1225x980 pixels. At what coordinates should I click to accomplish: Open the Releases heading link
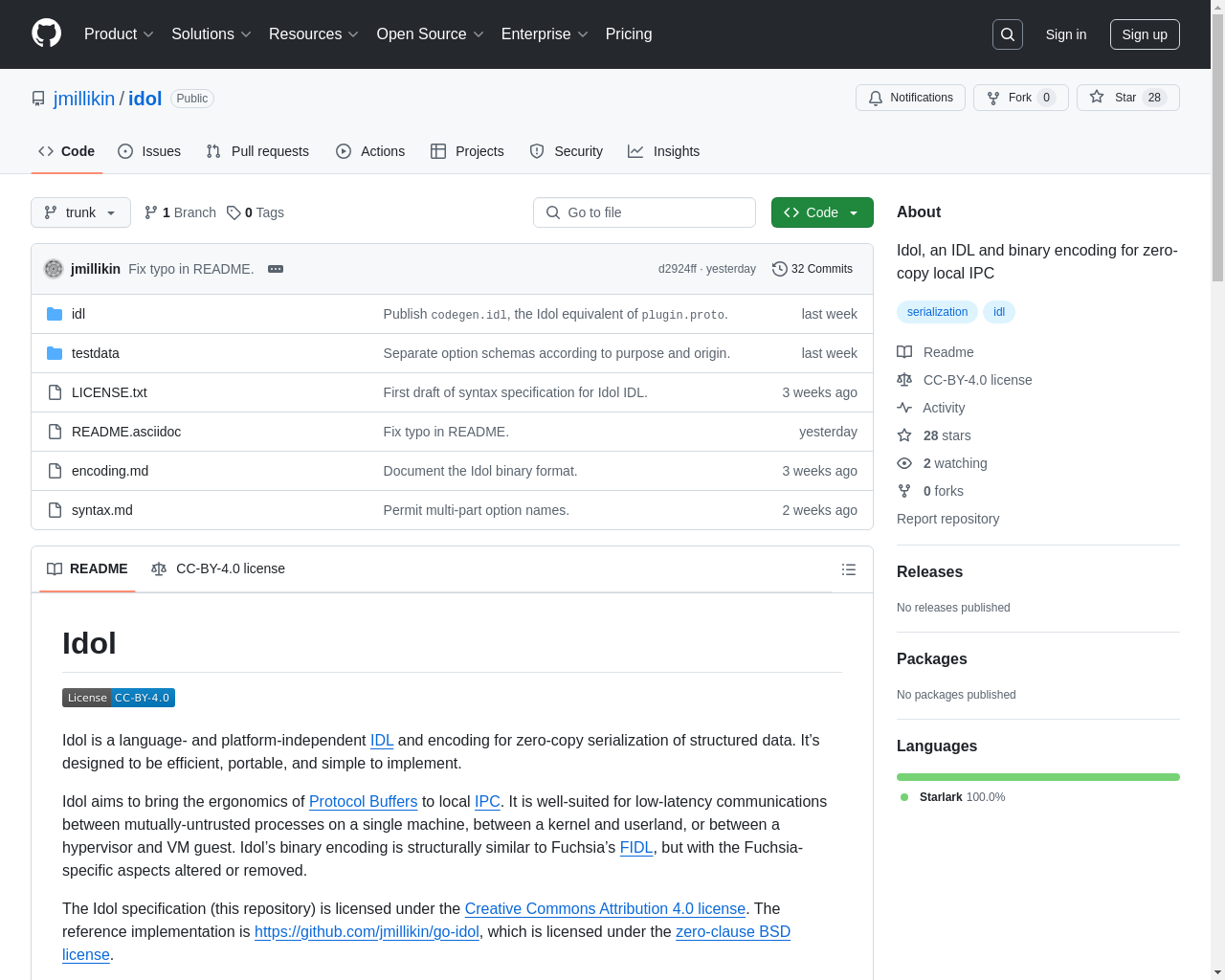coord(929,572)
